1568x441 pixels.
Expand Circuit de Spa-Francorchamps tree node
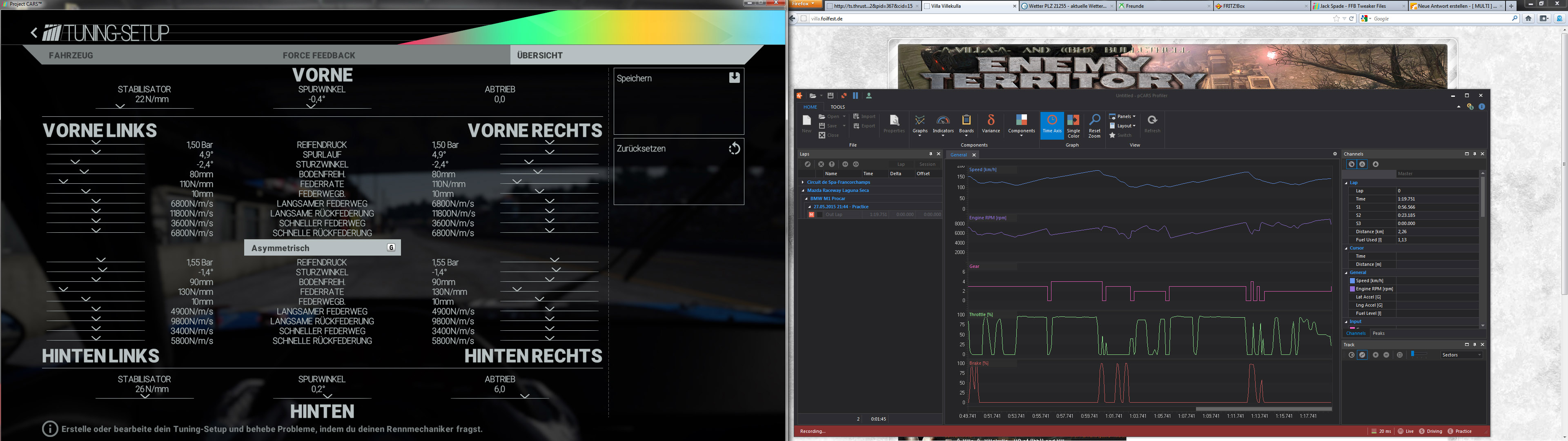pyautogui.click(x=803, y=182)
